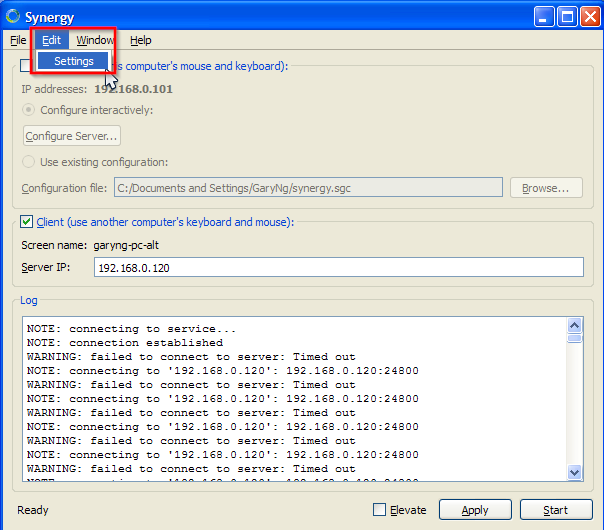Click the Log group label
The width and height of the screenshot is (604, 530).
coord(29,300)
